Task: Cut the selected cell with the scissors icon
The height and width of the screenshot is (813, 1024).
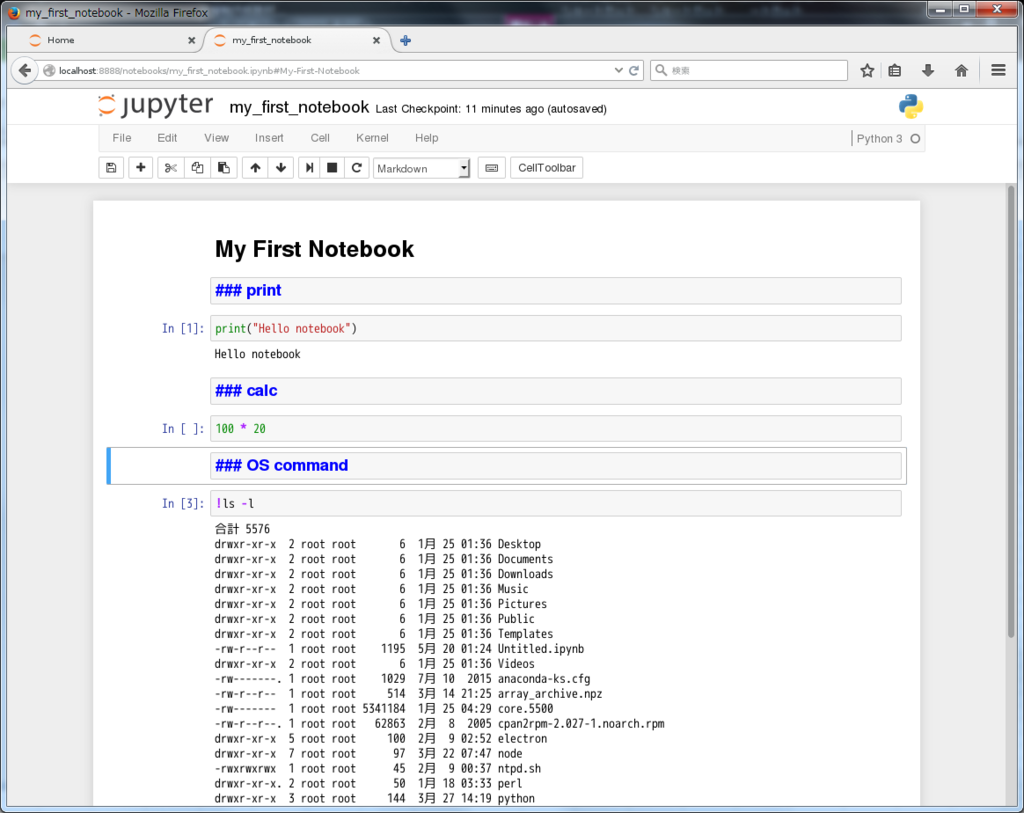Action: click(x=170, y=168)
